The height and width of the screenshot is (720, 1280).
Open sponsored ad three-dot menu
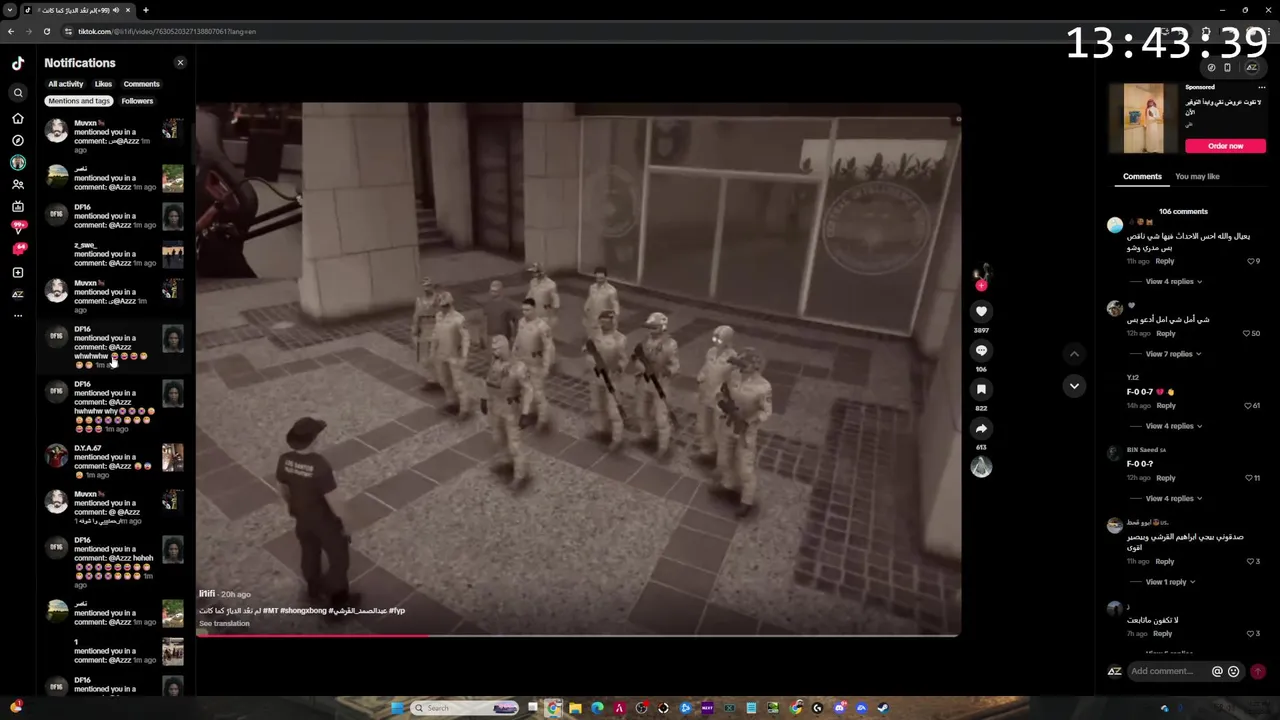tap(1261, 87)
